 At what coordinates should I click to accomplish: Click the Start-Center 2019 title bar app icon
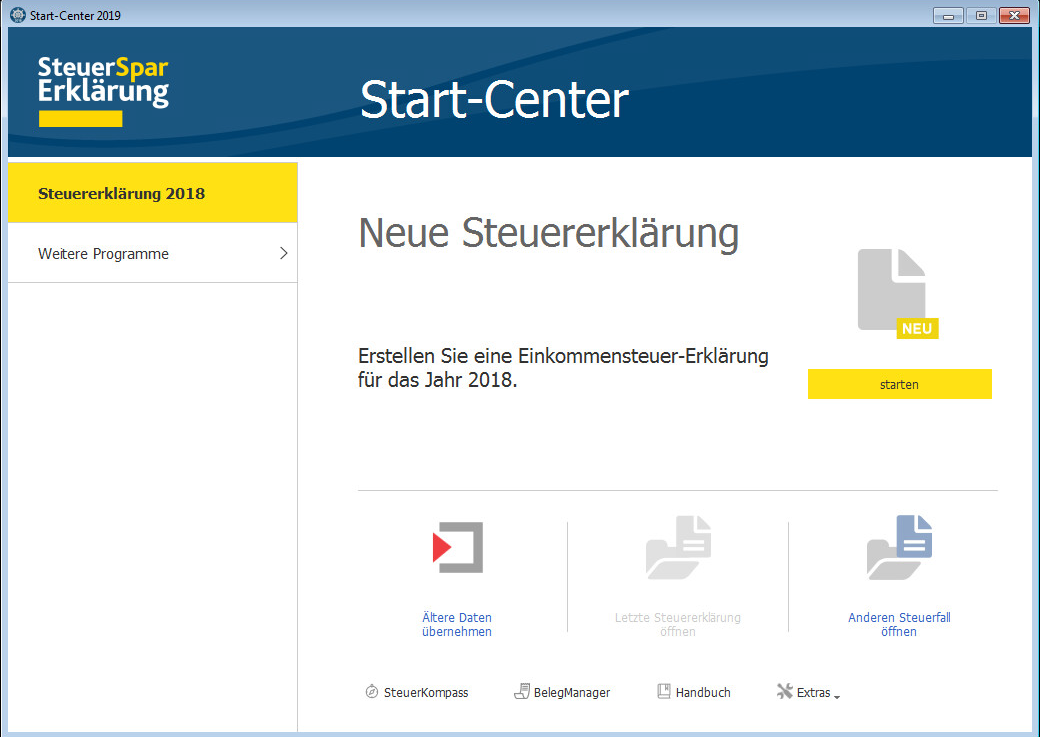tap(18, 15)
